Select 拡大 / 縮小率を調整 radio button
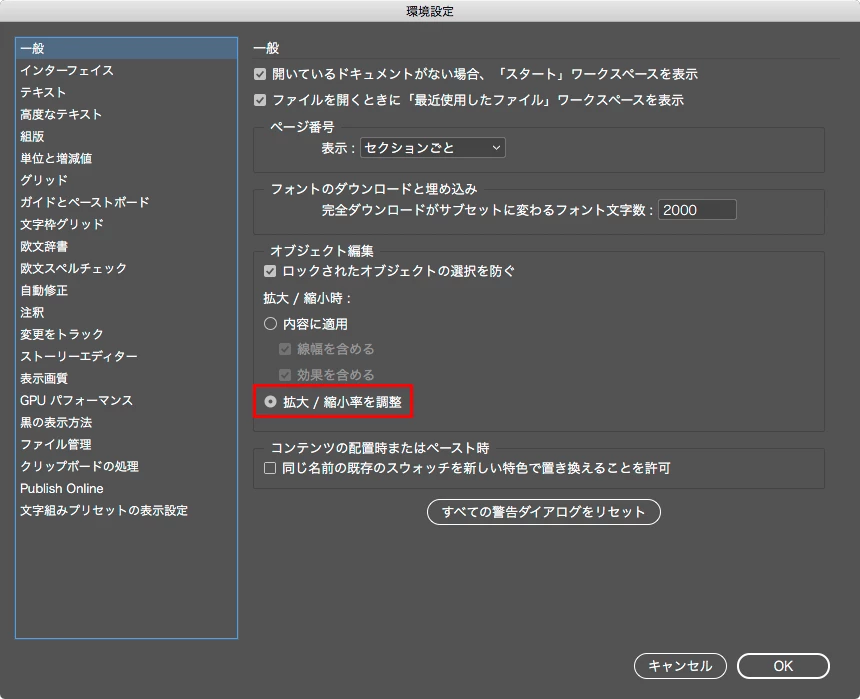The height and width of the screenshot is (699, 860). [270, 402]
